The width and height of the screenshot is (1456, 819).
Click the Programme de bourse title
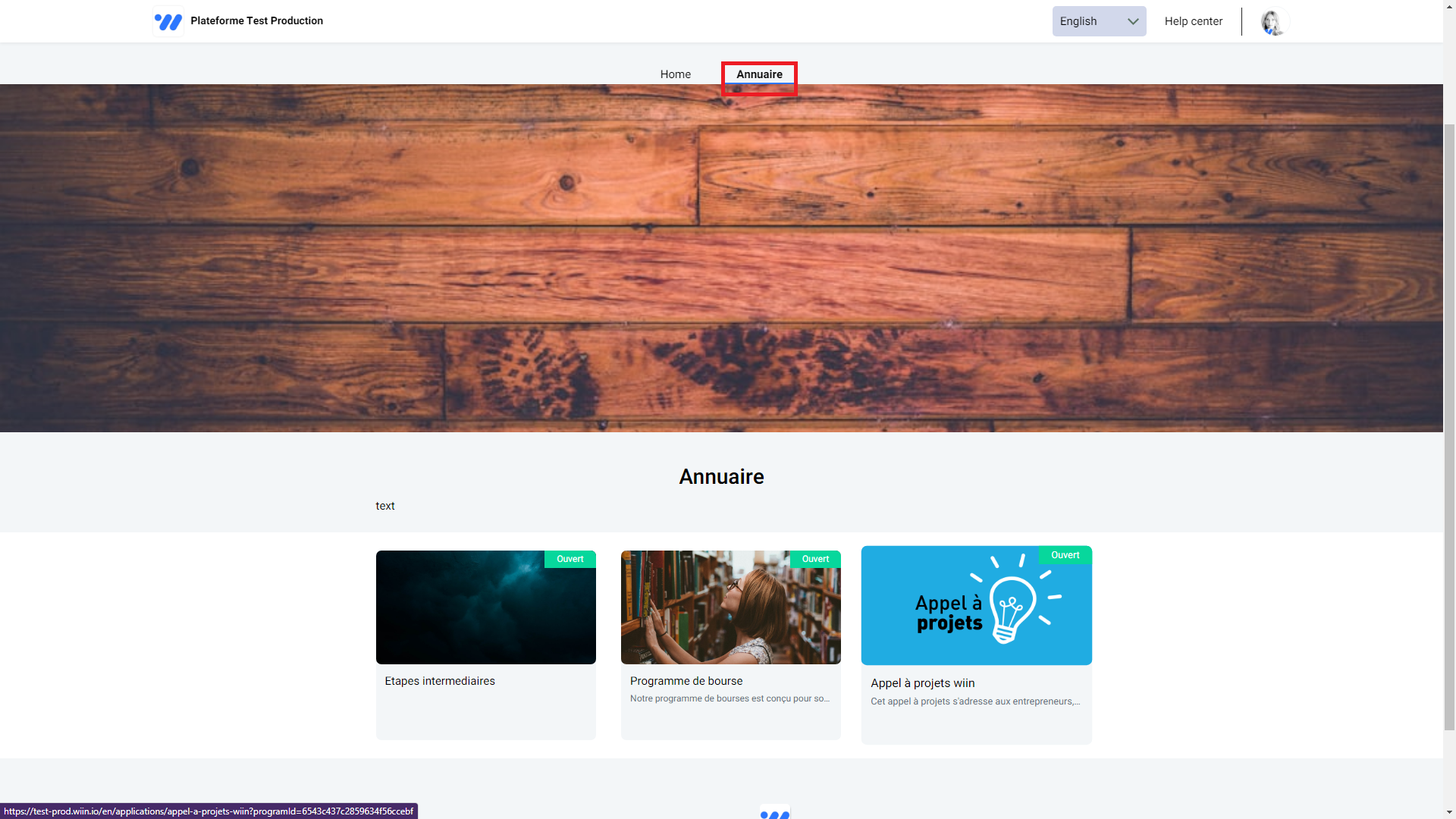tap(686, 681)
